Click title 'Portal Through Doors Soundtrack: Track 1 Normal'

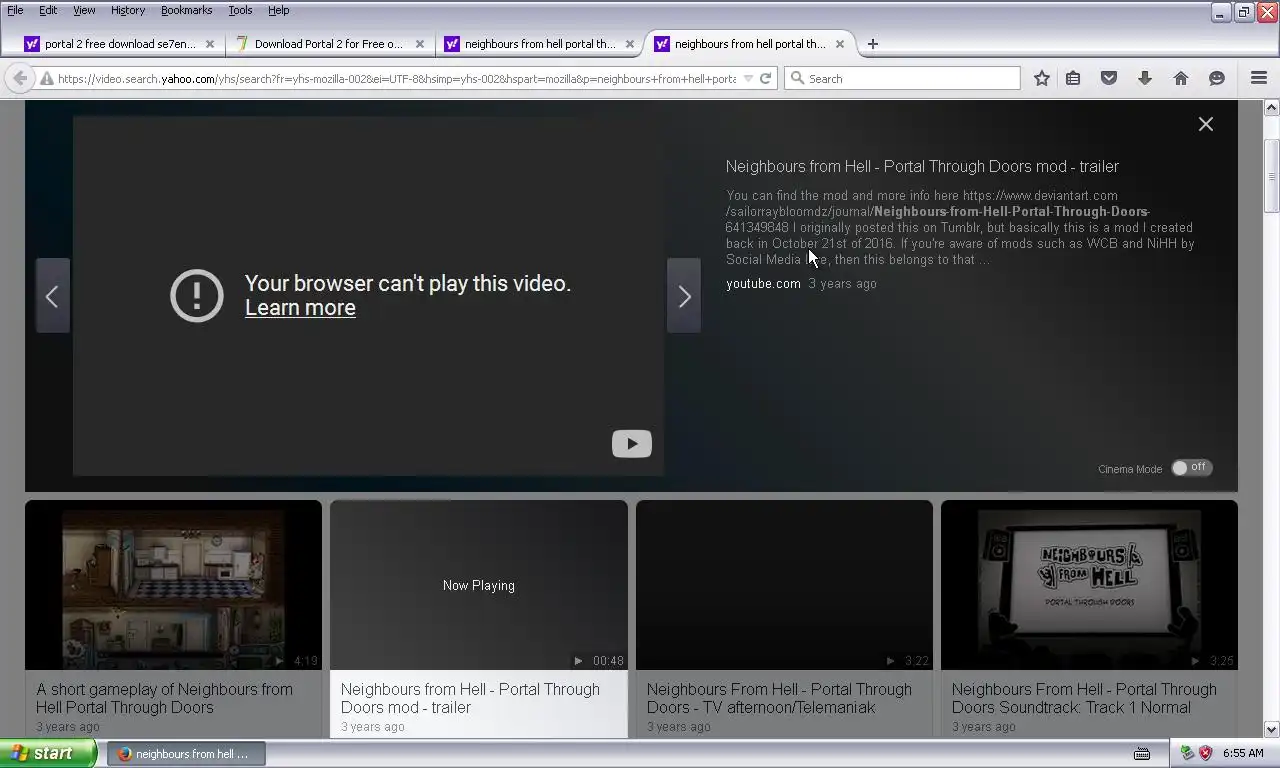click(1084, 698)
